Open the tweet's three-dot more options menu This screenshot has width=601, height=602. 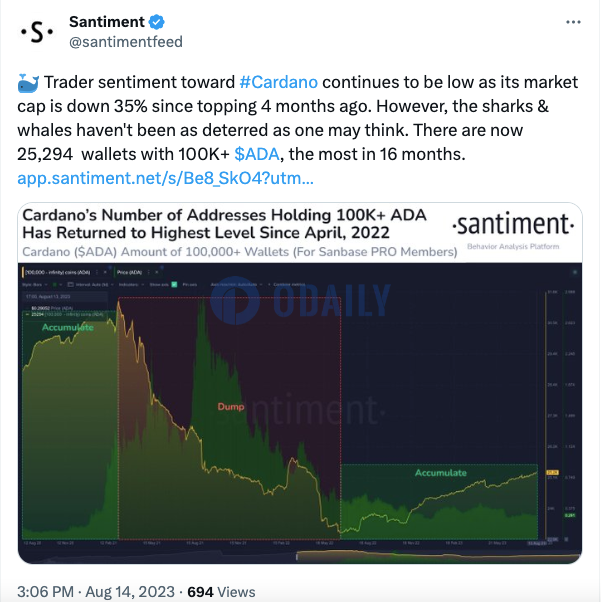573,22
